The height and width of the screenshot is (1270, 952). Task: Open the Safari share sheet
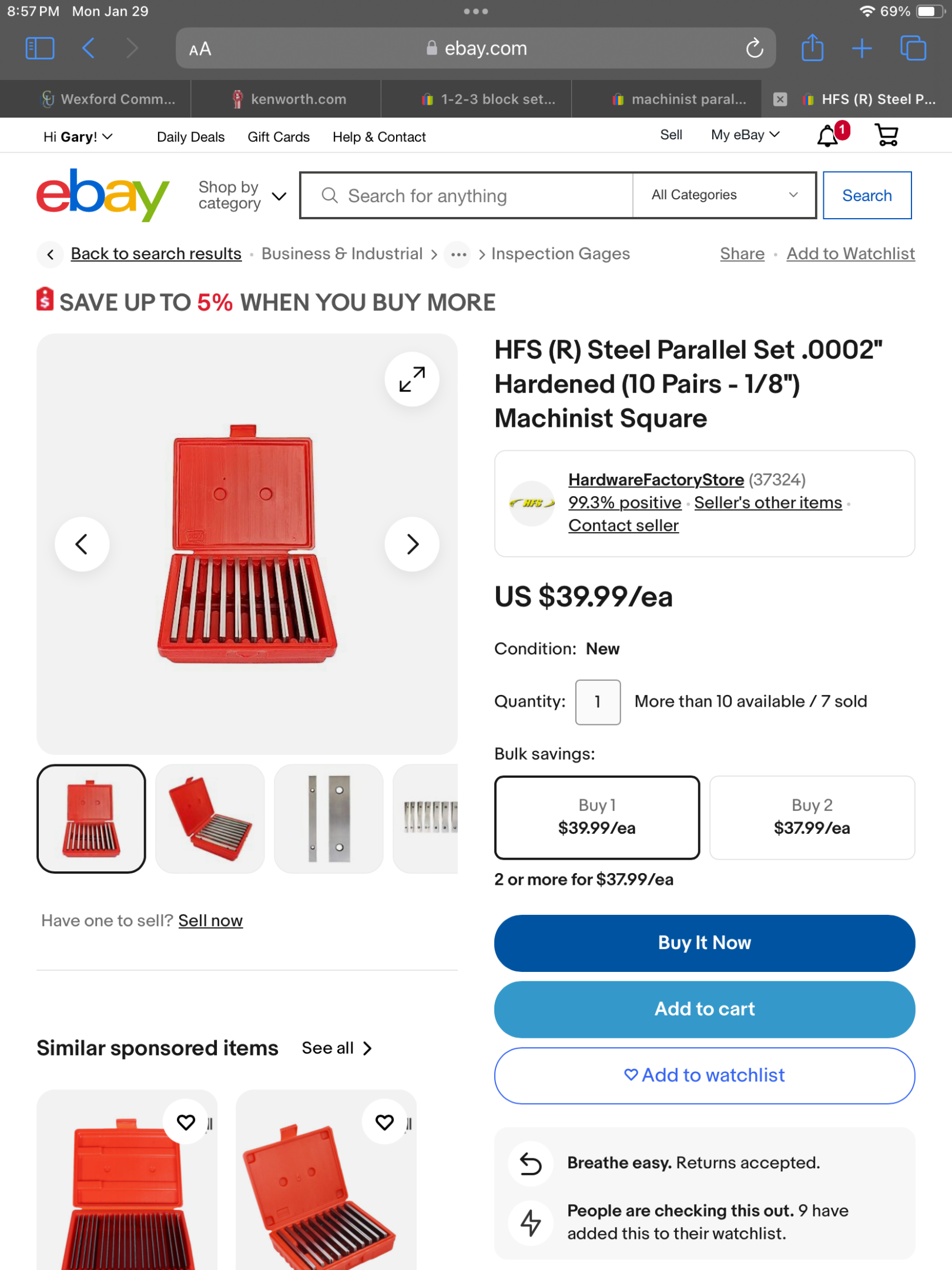[813, 48]
